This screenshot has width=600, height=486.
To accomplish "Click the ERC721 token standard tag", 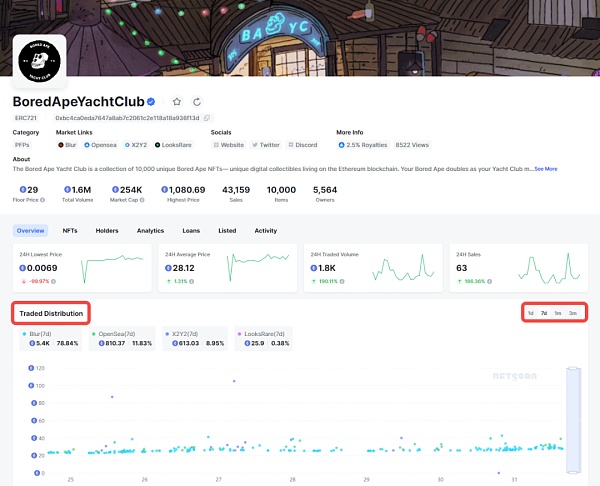I will click(26, 118).
